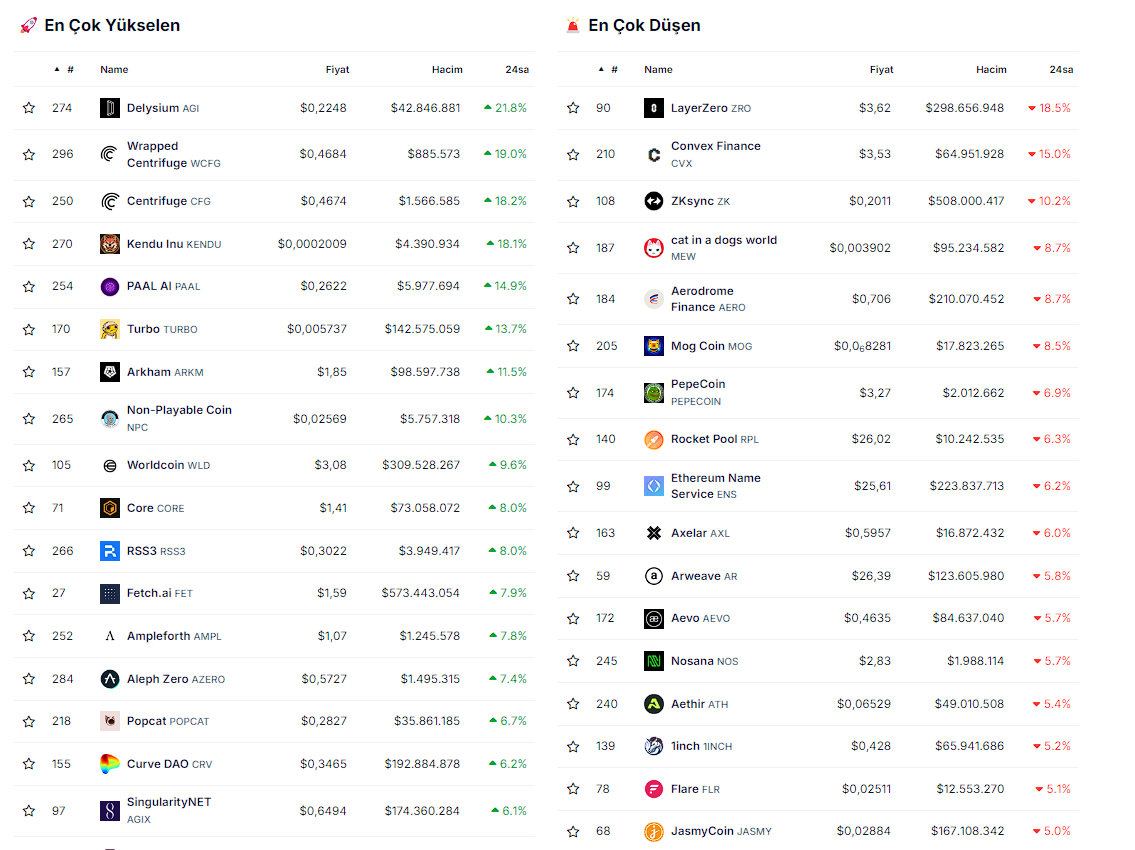Star the Fetch.ai row as favorite
Viewport: 1135px width, 850px height.
(29, 593)
